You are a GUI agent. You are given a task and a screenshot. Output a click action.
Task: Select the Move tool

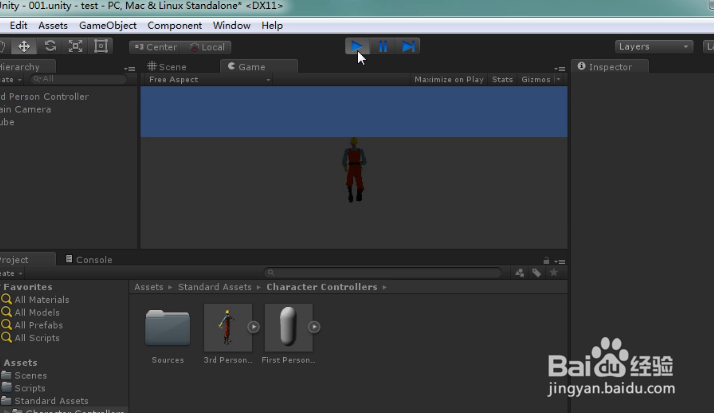[x=24, y=46]
